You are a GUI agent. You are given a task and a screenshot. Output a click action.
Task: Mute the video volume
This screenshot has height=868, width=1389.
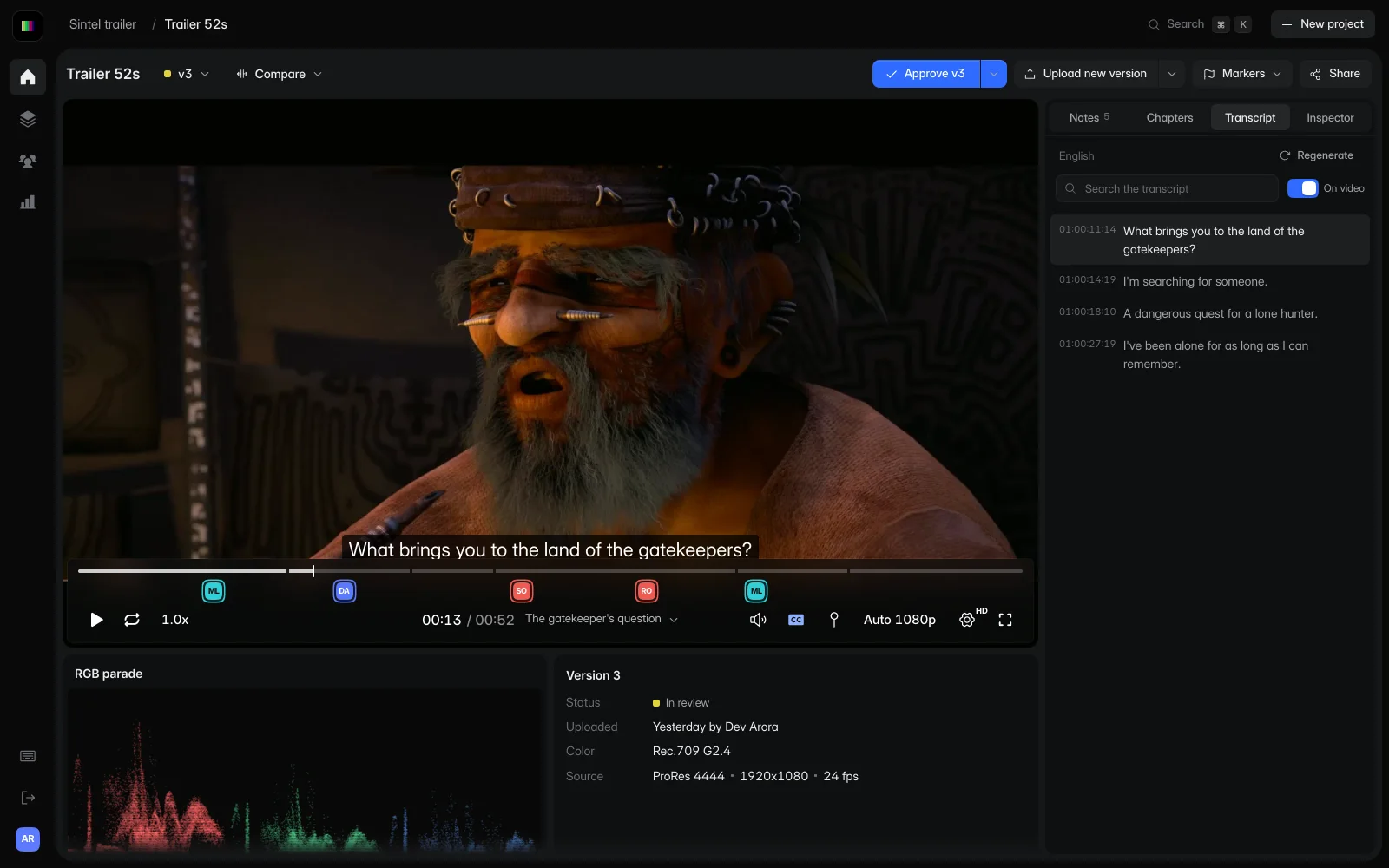(758, 620)
